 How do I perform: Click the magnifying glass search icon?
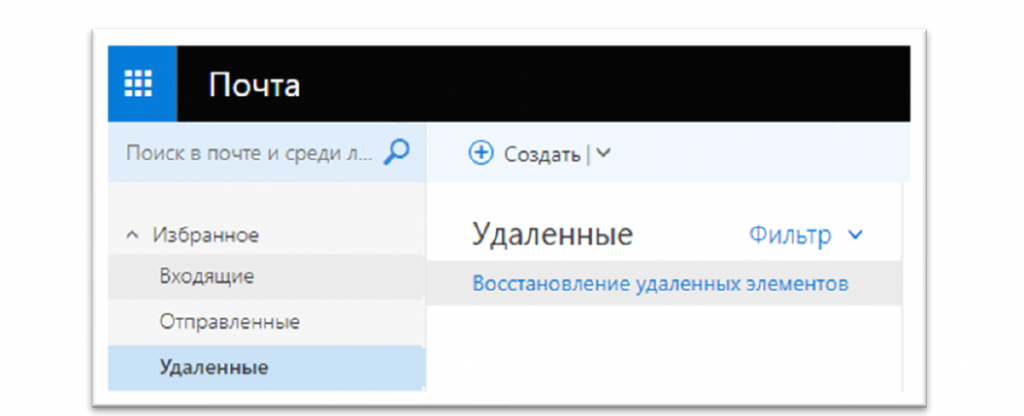(x=397, y=153)
